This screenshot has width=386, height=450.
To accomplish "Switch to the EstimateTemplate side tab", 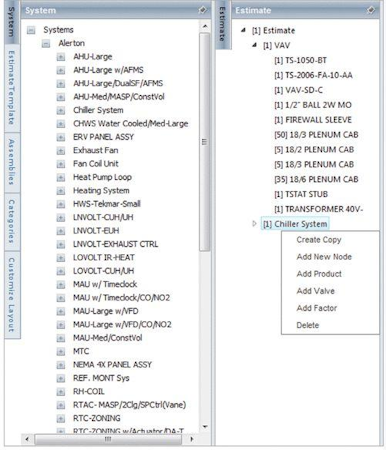I will click(12, 88).
